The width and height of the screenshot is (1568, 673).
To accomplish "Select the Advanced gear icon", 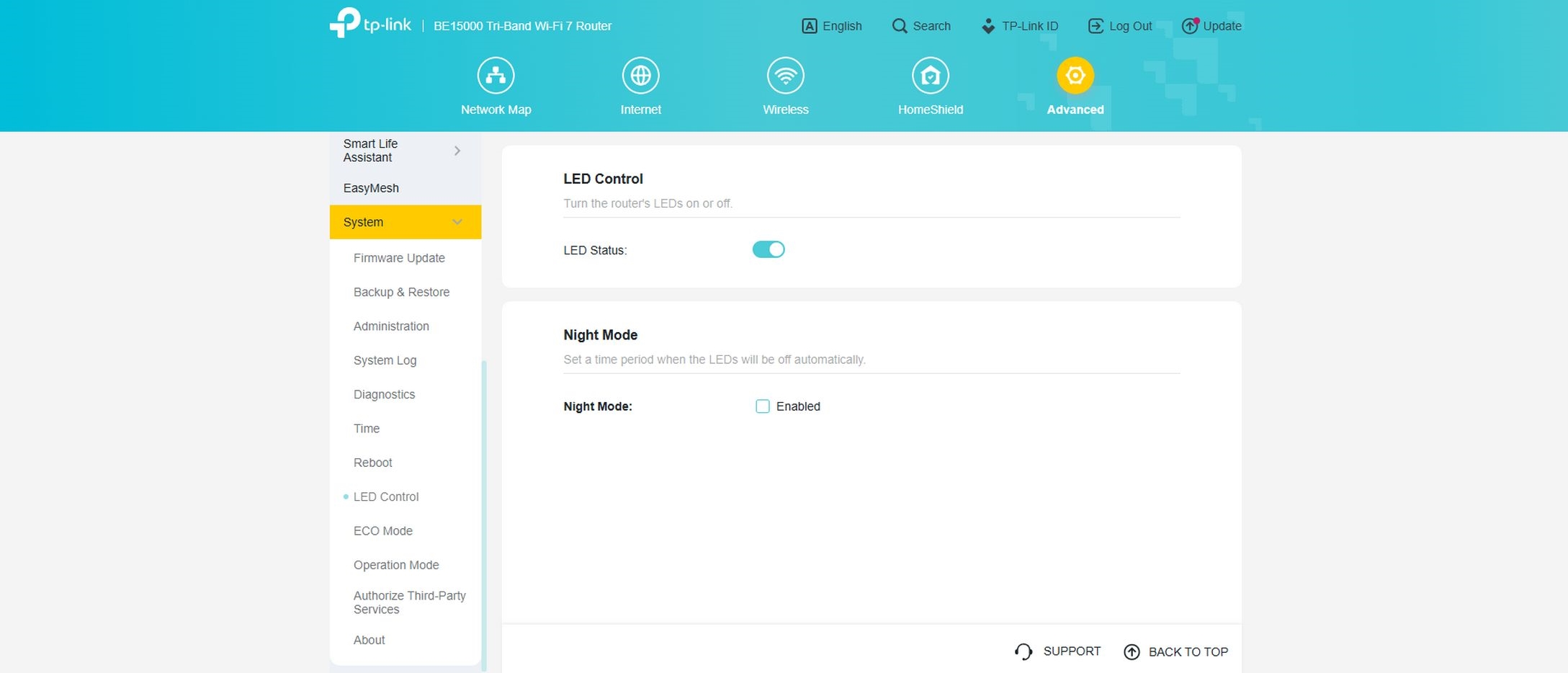I will [1075, 76].
